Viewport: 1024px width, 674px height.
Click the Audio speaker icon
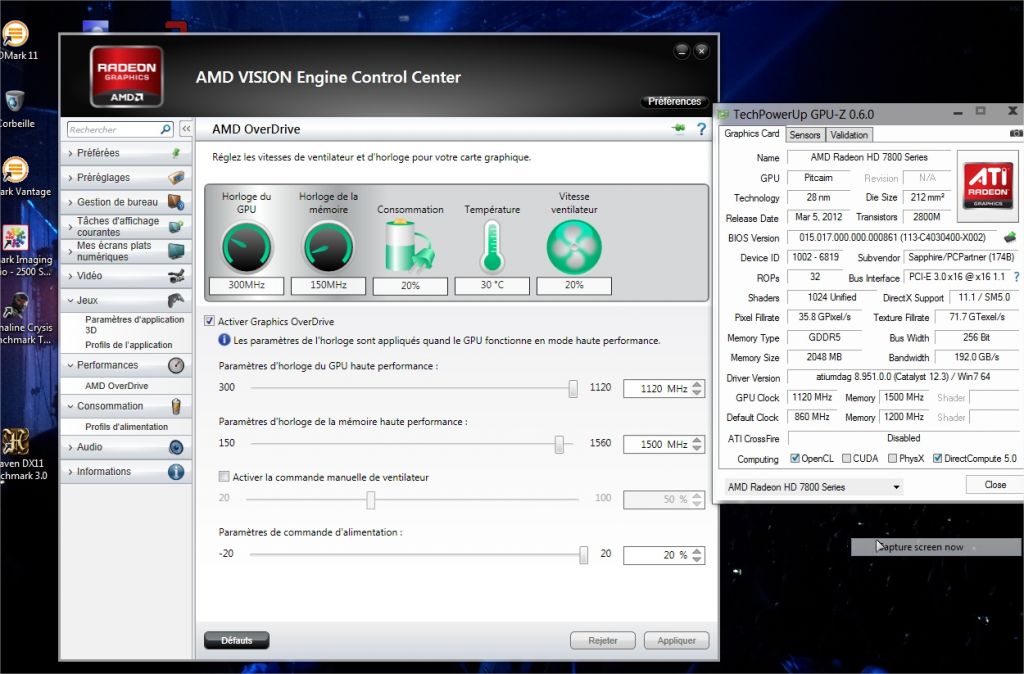click(176, 447)
